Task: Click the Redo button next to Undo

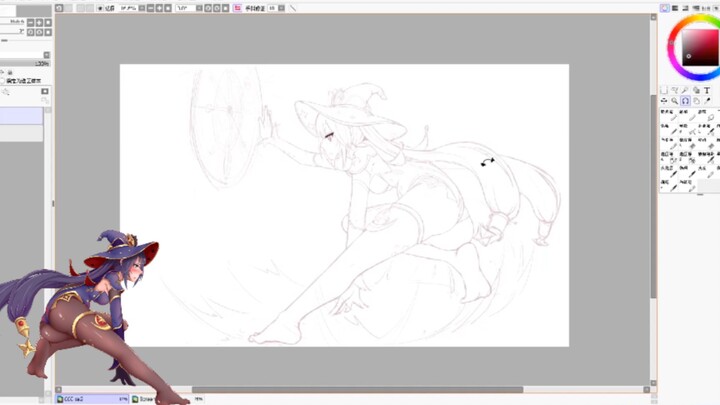Action: click(x=69, y=8)
